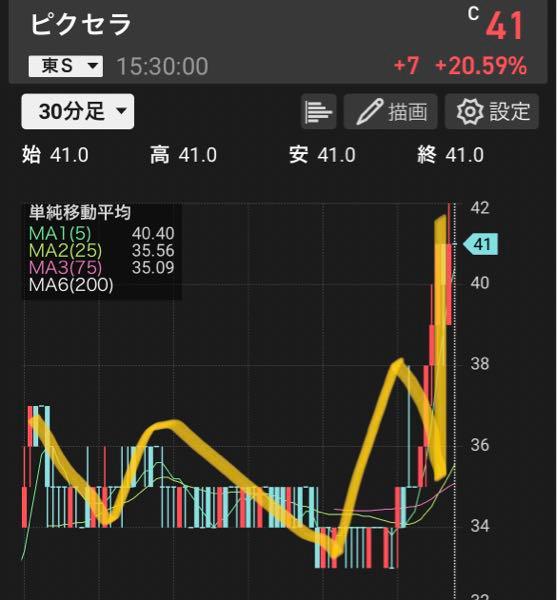Click the 終 41.0 close value

pyautogui.click(x=450, y=155)
